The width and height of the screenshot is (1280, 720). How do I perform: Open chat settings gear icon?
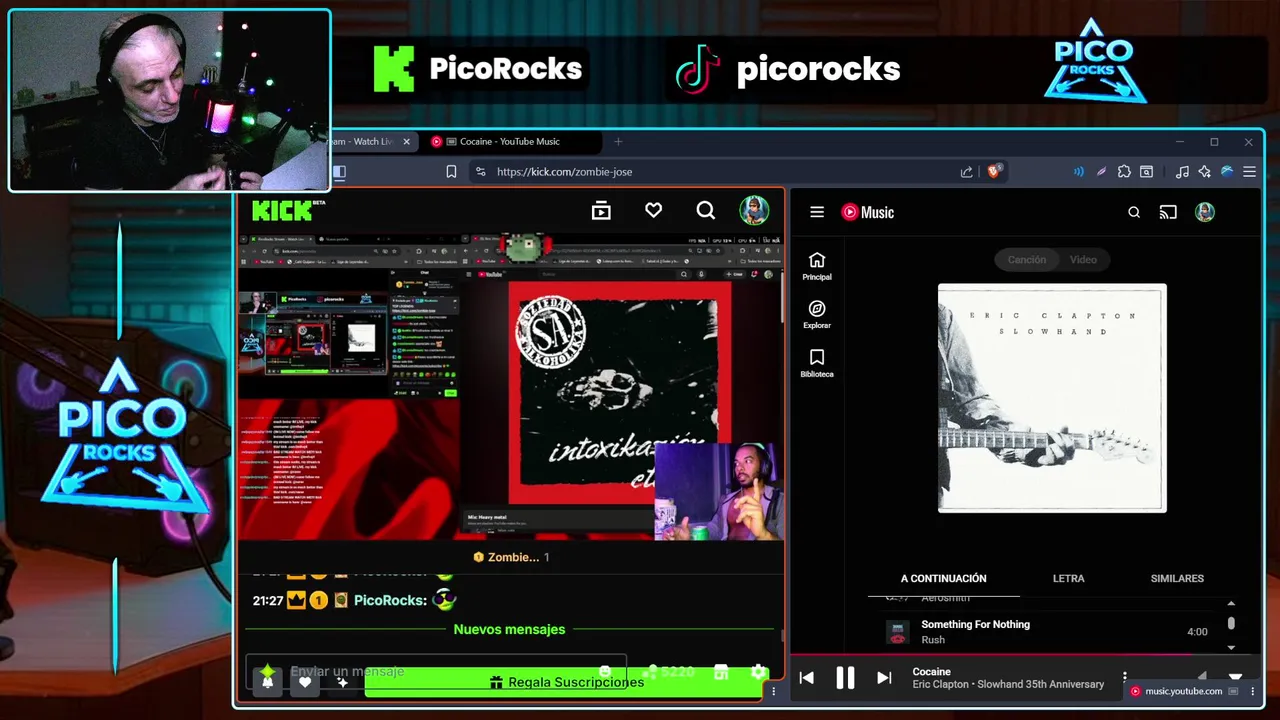(758, 672)
